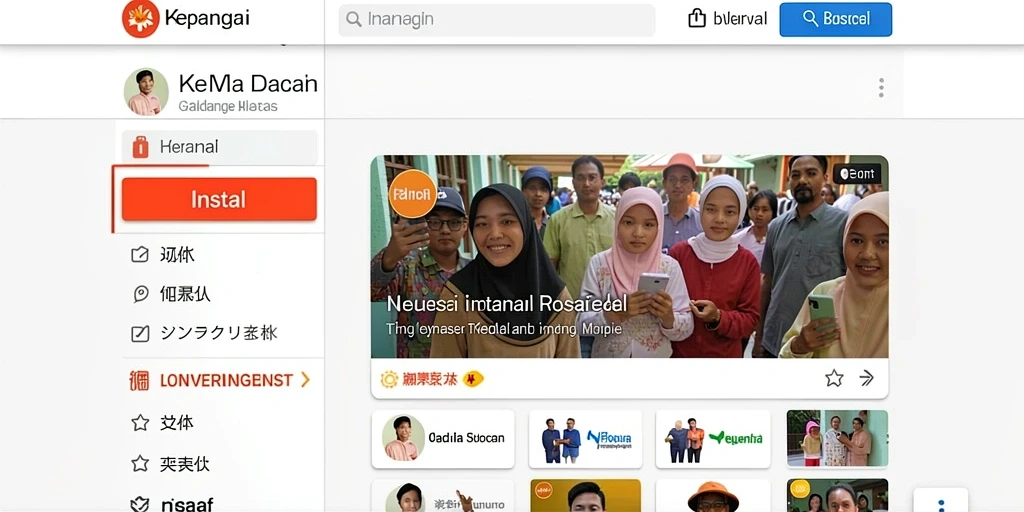Click the edit-square icon in sidebar
1024x512 pixels.
(x=140, y=334)
